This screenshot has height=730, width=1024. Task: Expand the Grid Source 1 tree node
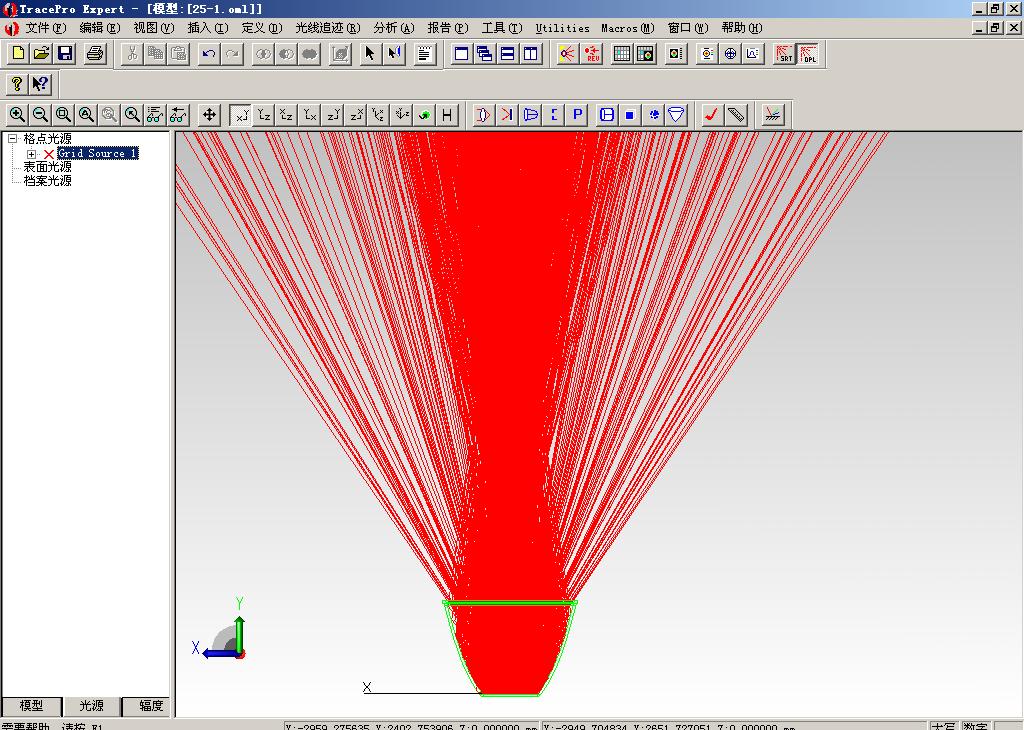pos(32,154)
